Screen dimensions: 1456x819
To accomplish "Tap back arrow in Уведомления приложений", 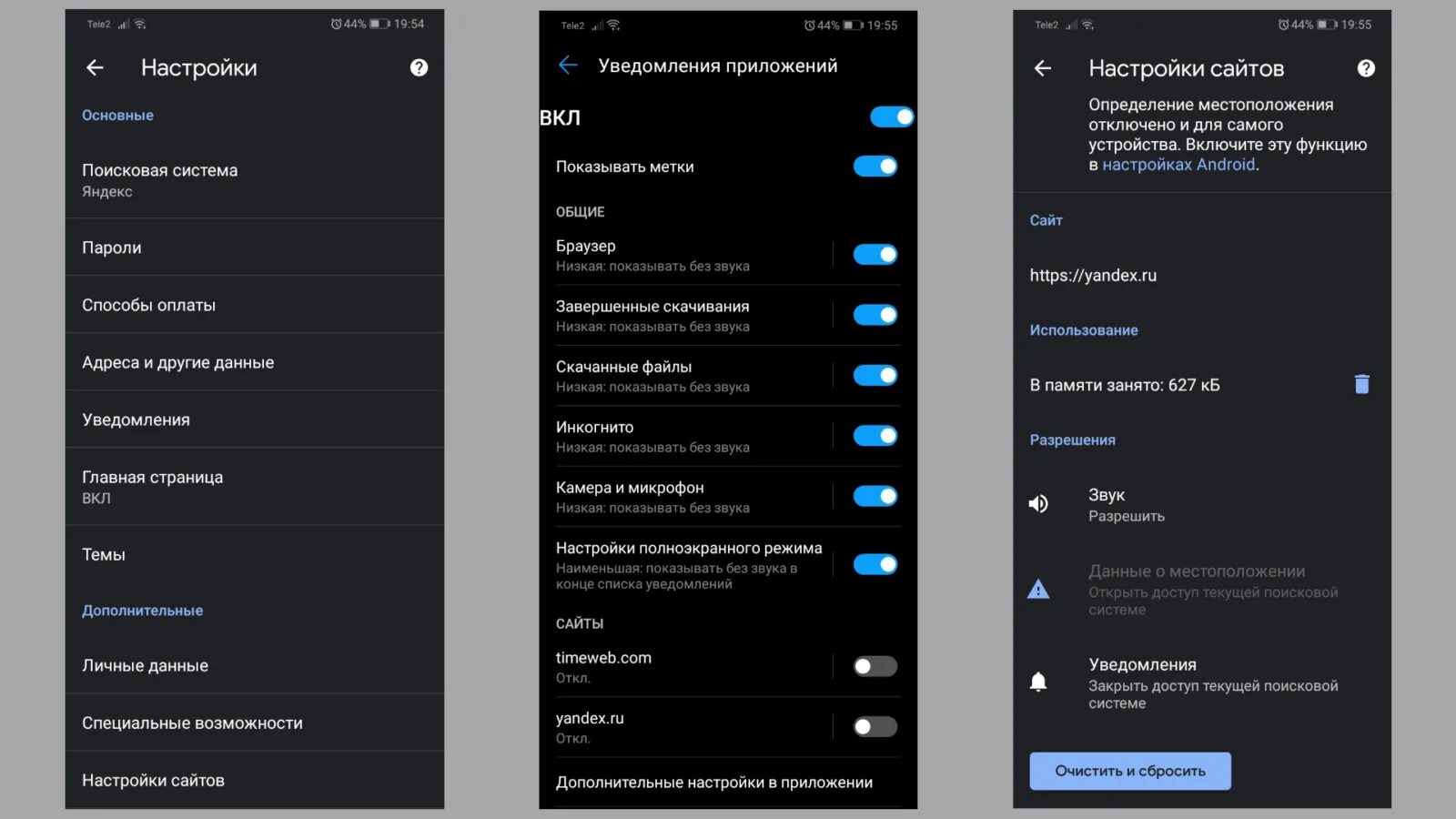I will pos(568,65).
